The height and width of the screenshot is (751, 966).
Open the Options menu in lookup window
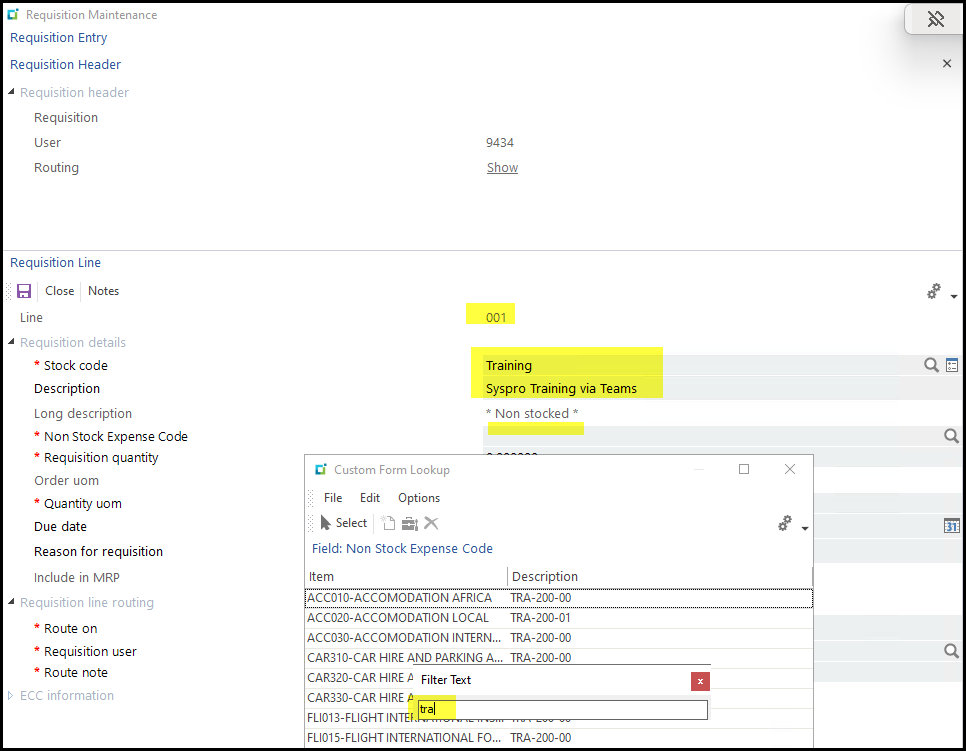418,498
